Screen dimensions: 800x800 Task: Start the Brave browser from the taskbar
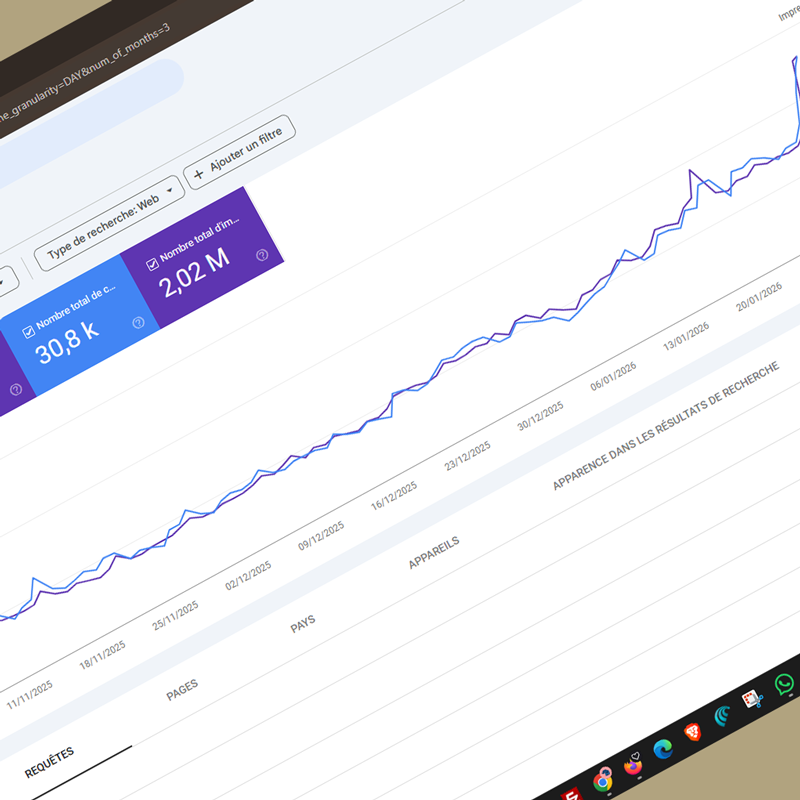[692, 732]
